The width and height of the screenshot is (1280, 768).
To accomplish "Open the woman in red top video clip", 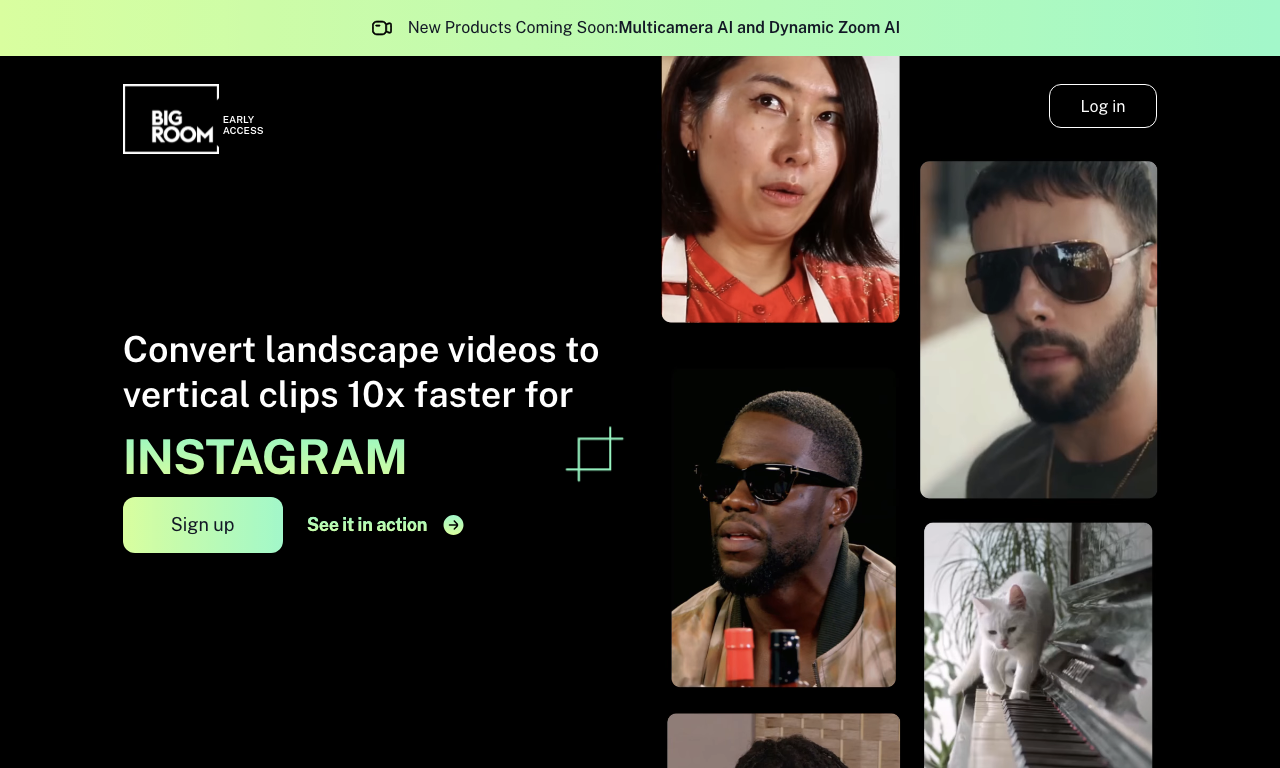I will 781,189.
